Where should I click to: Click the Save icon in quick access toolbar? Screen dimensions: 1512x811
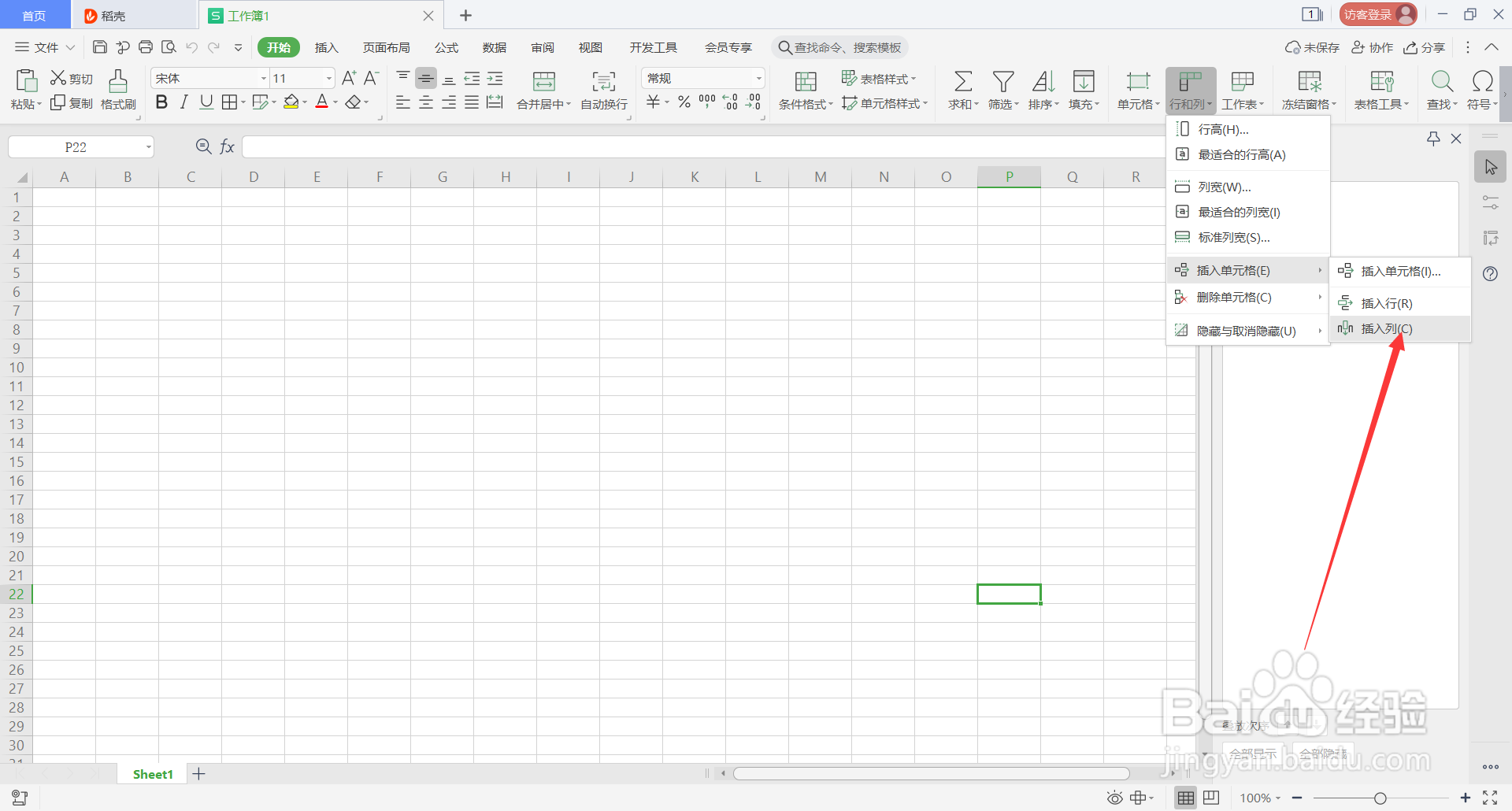pos(99,47)
